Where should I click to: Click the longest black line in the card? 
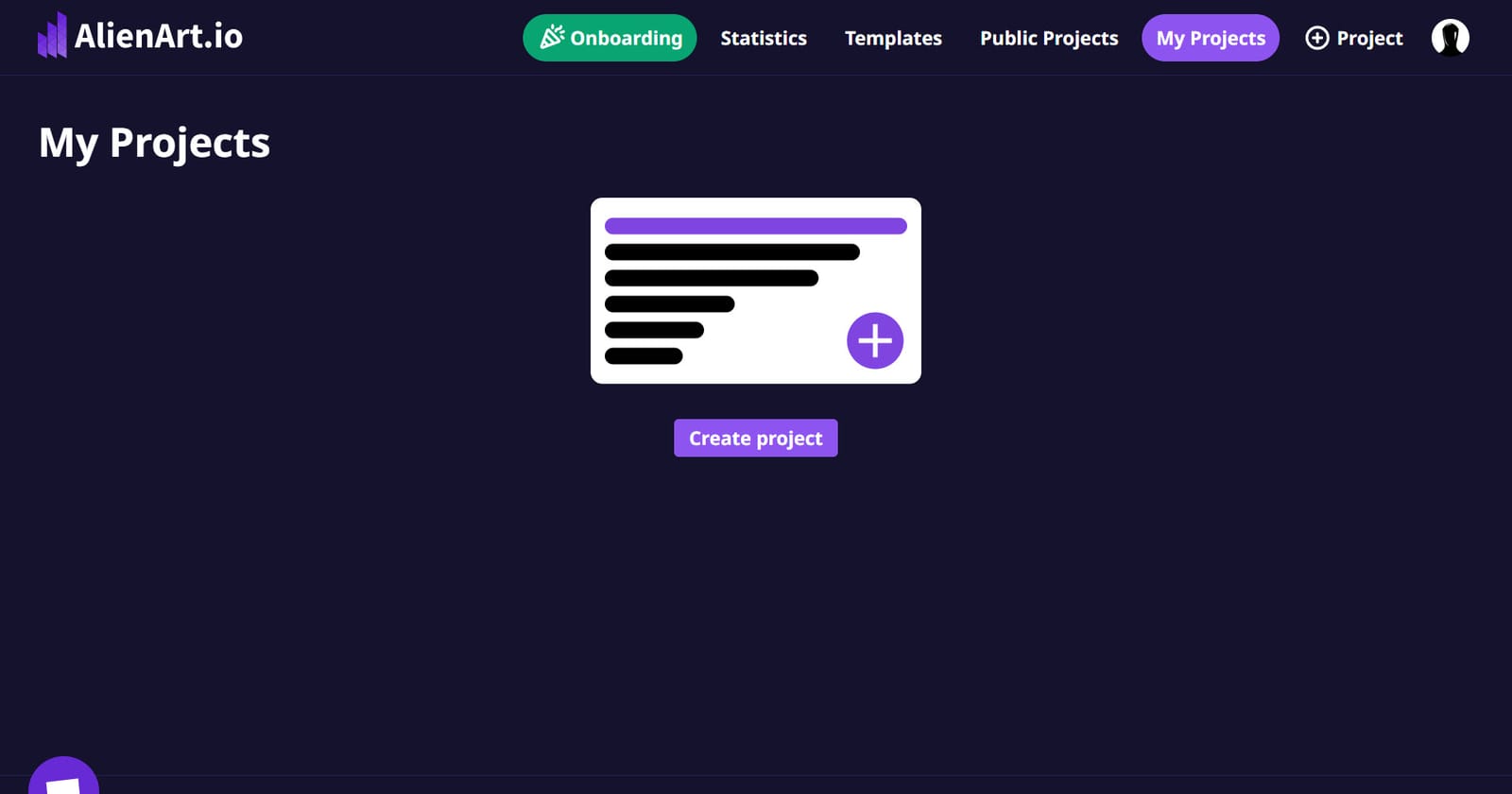point(731,252)
